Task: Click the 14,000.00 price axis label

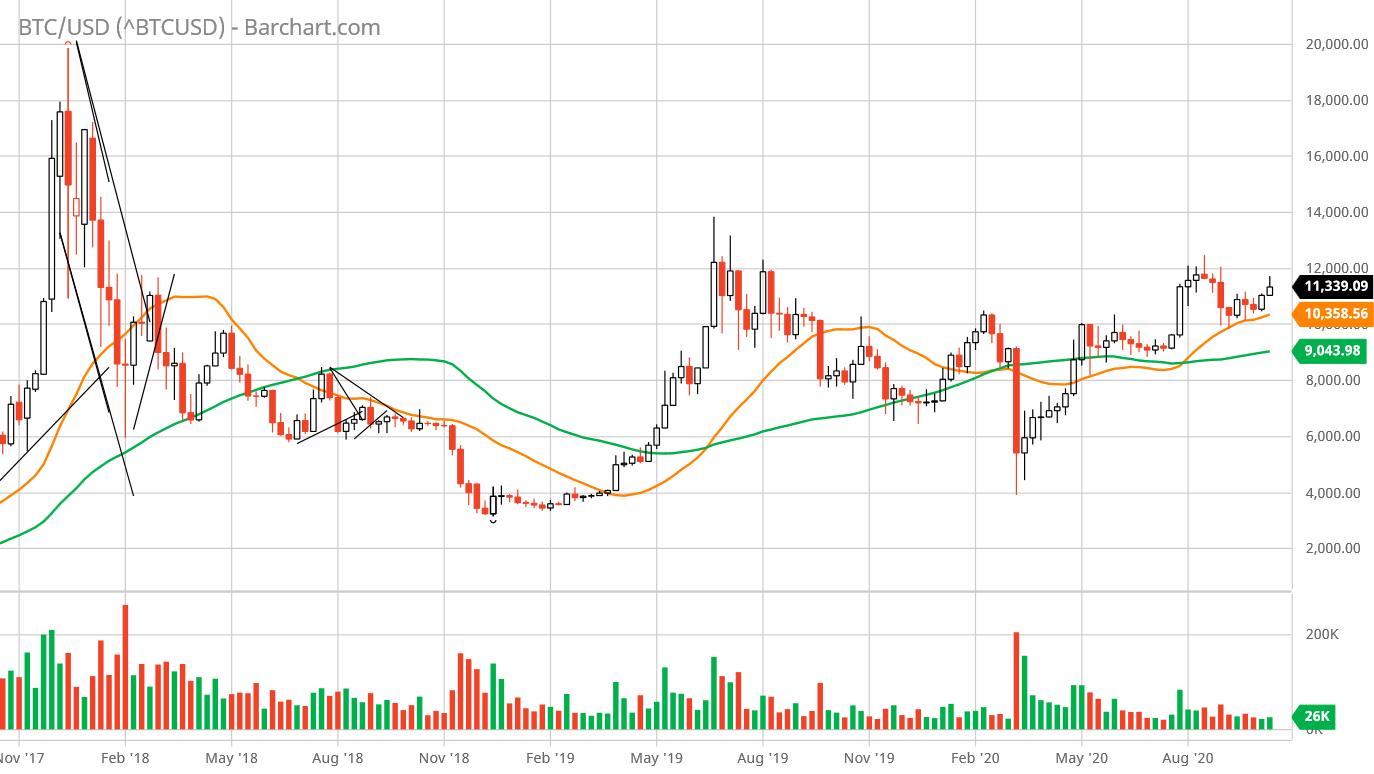Action: click(1337, 212)
